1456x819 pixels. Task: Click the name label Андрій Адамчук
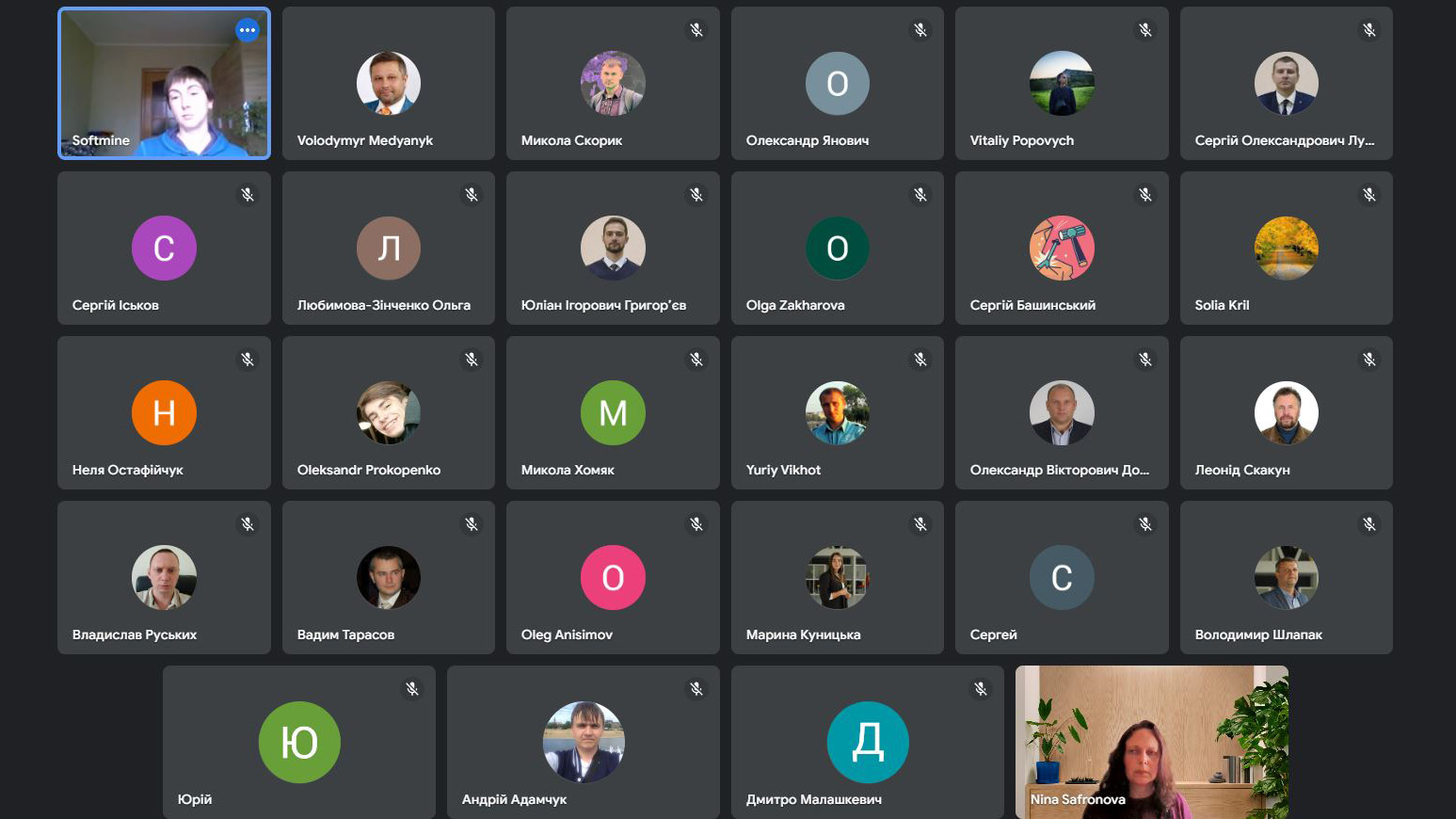coord(514,799)
